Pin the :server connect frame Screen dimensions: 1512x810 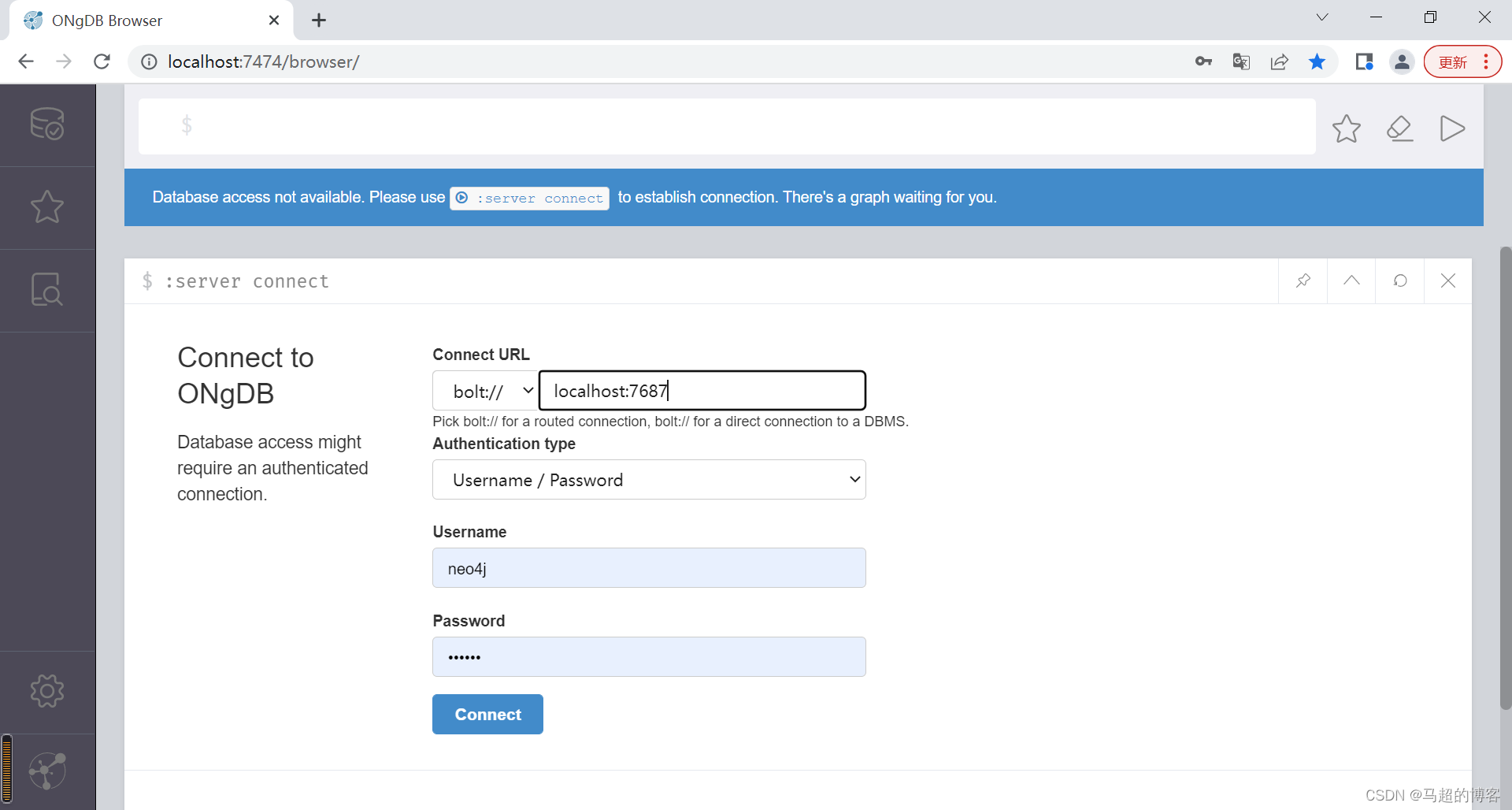click(1303, 281)
